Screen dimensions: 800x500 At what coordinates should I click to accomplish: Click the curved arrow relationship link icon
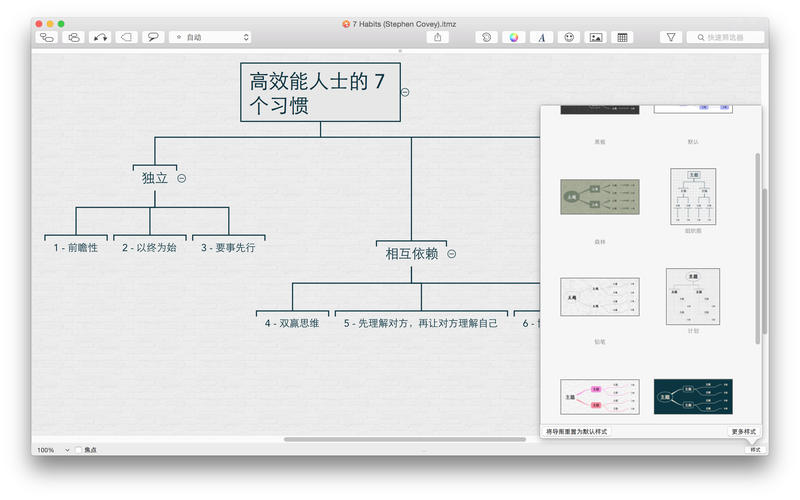[x=100, y=37]
